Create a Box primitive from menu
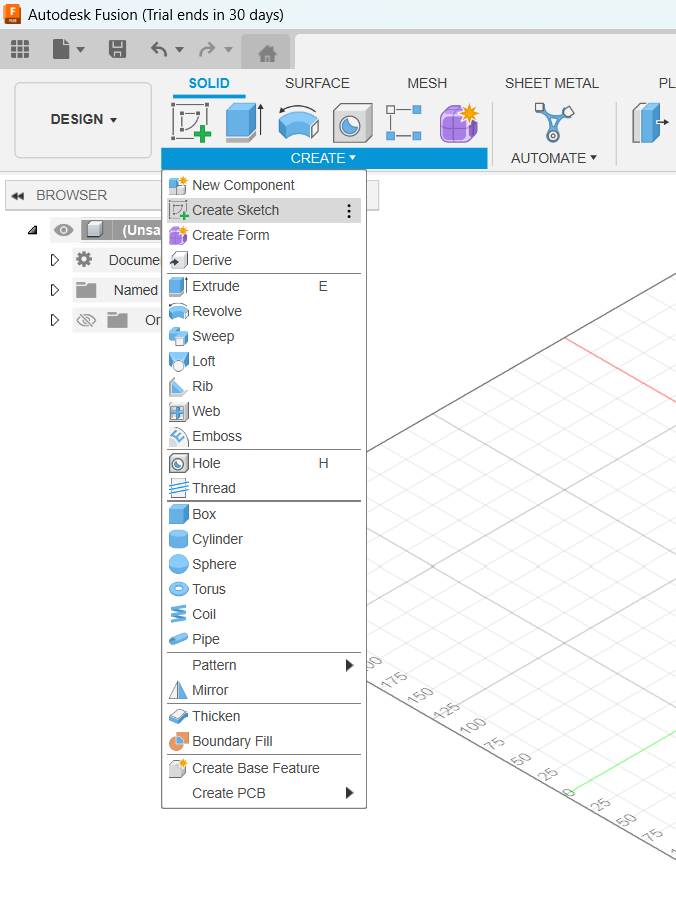The height and width of the screenshot is (912, 676). (x=264, y=514)
